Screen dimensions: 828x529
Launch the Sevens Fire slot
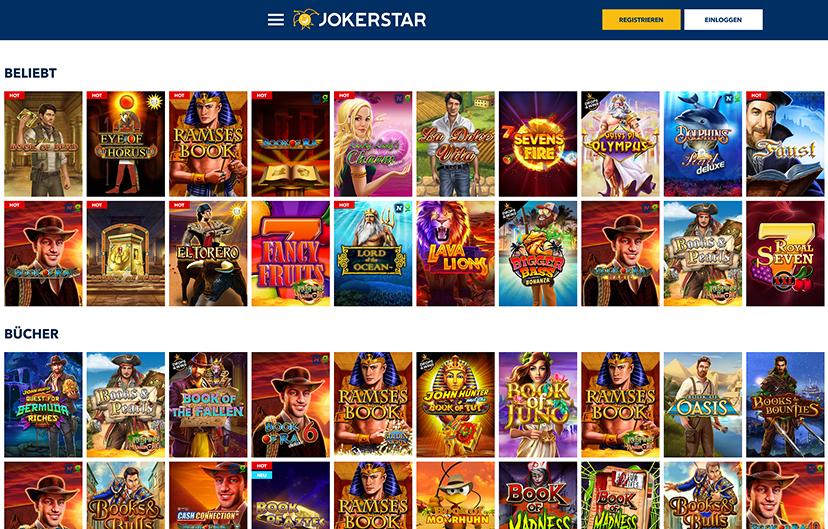click(x=538, y=144)
